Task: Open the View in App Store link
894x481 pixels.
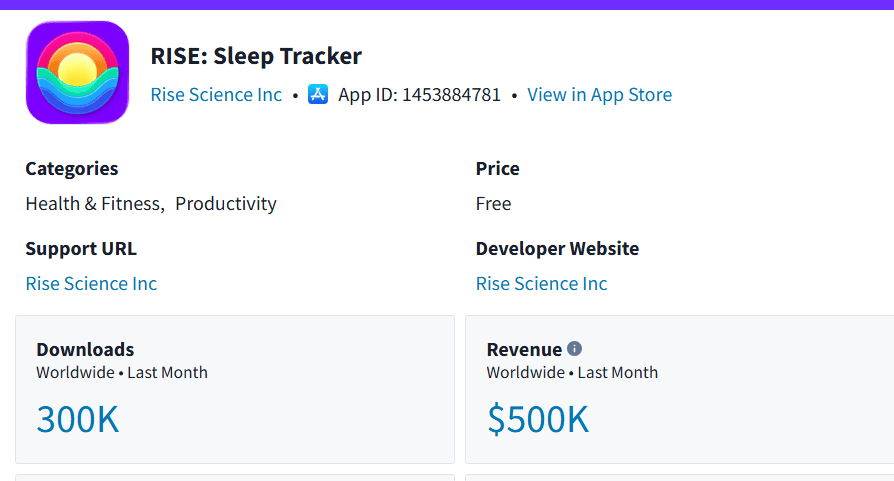Action: 599,95
